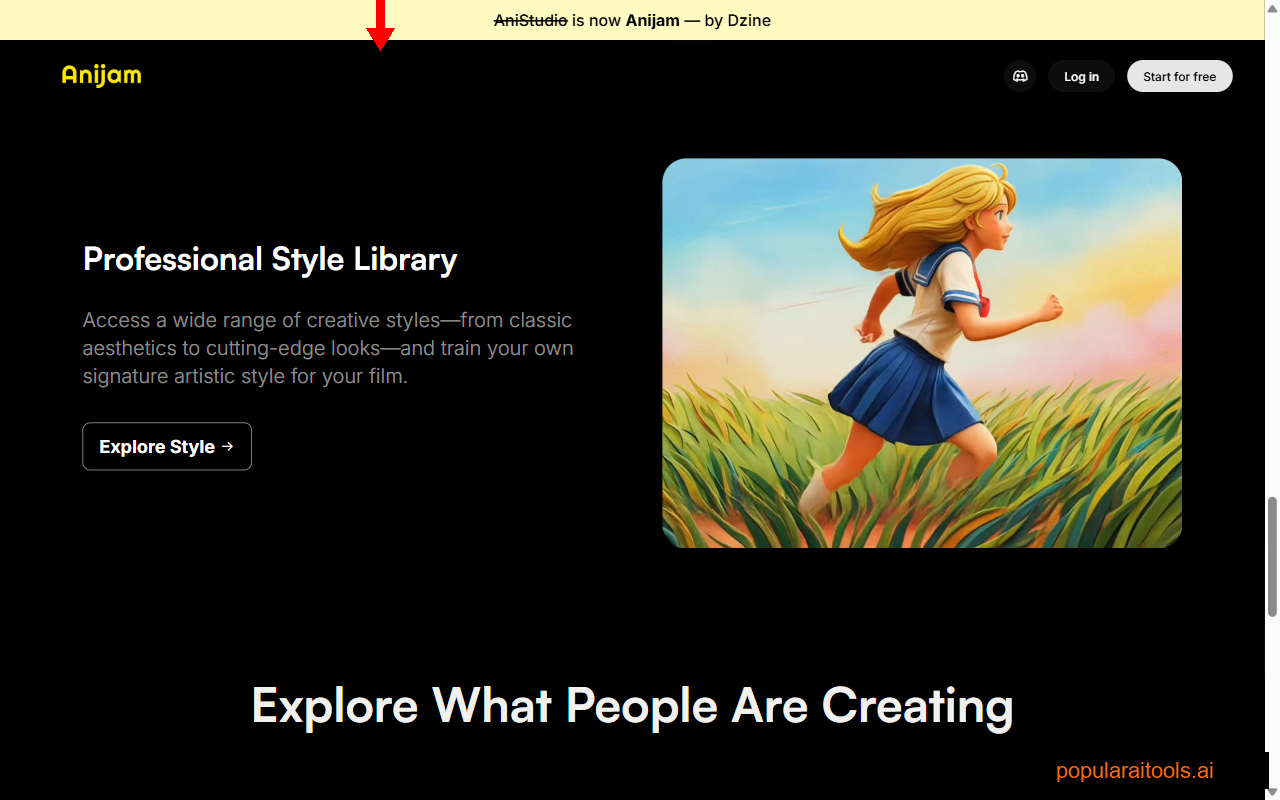Click the strikethrough AniStudio text in the banner
The image size is (1280, 800).
[529, 20]
